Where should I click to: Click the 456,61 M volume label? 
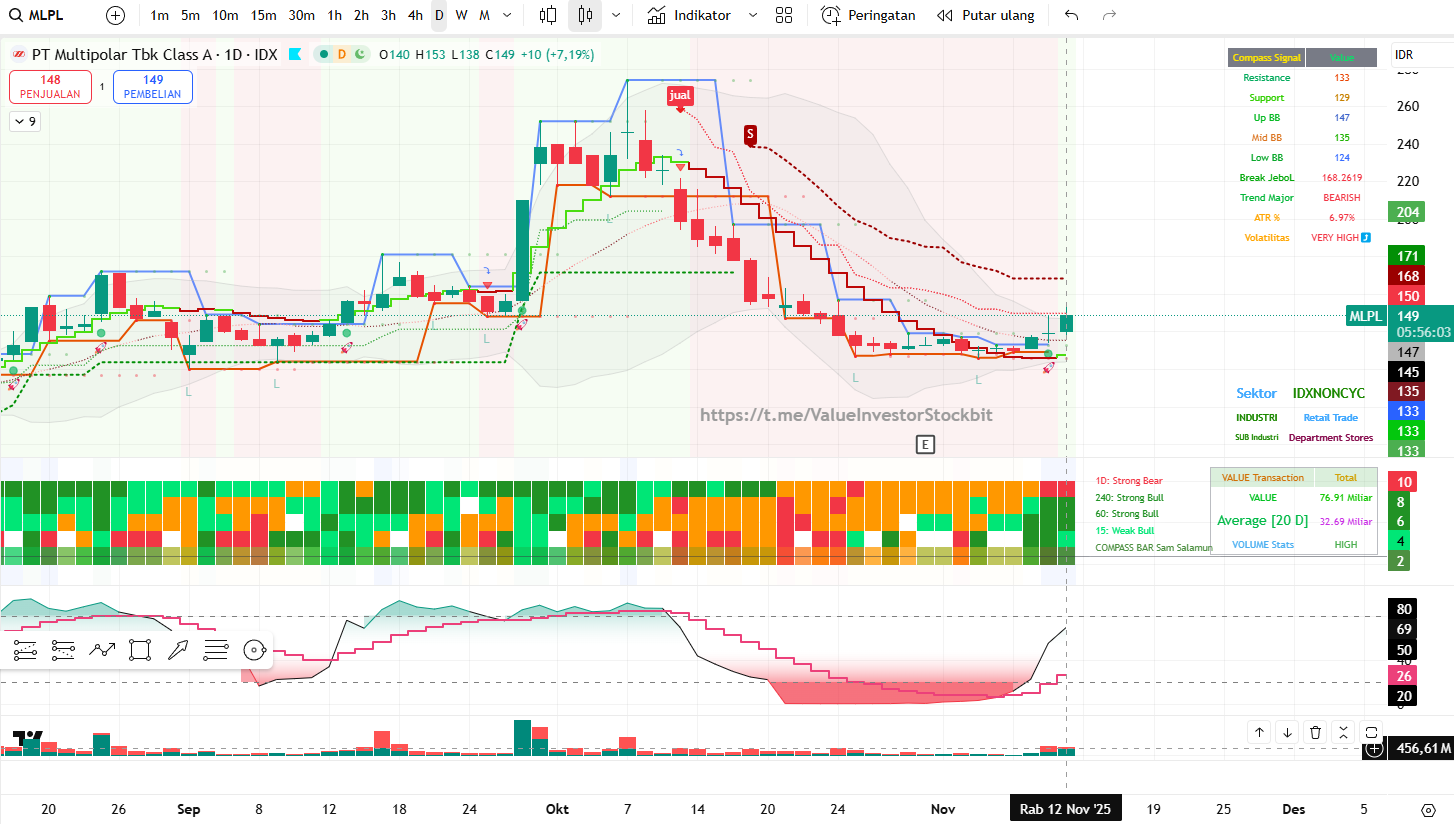(x=1421, y=748)
